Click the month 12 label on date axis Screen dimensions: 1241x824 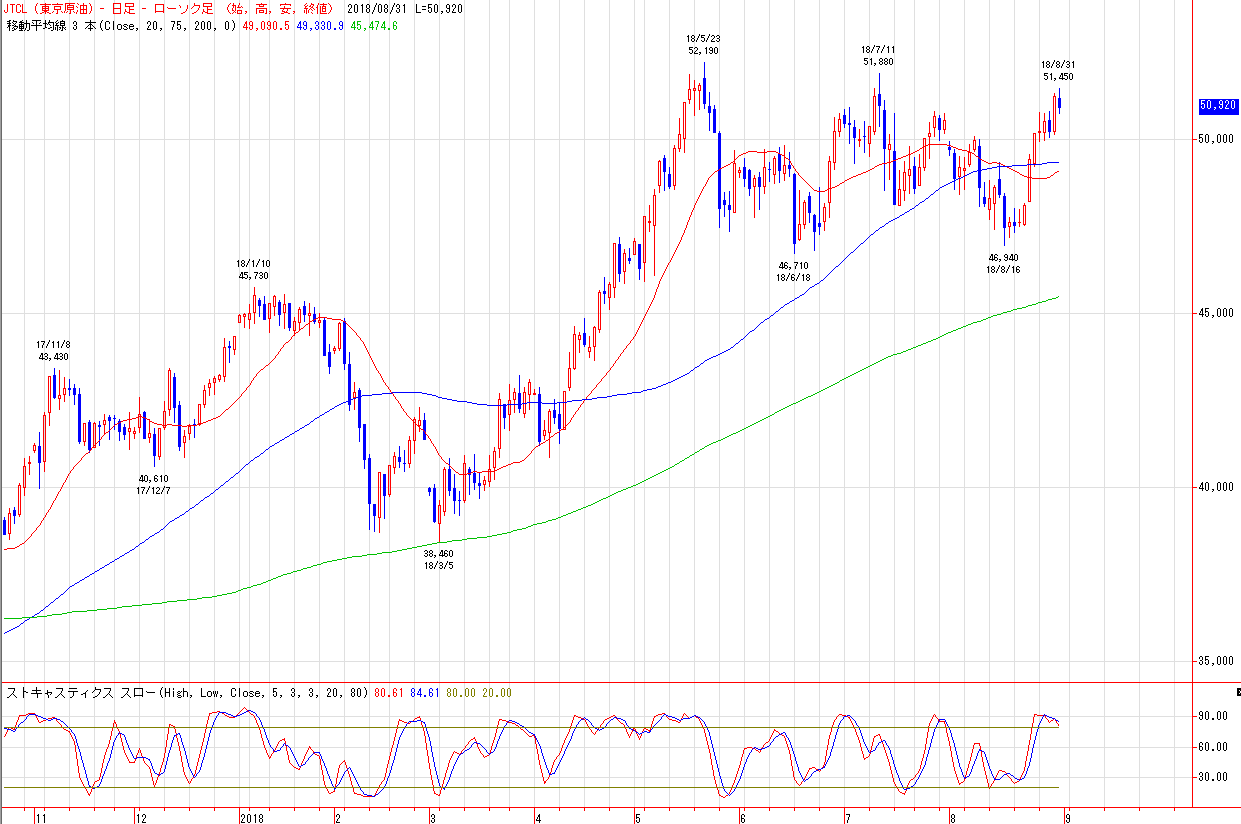point(141,817)
